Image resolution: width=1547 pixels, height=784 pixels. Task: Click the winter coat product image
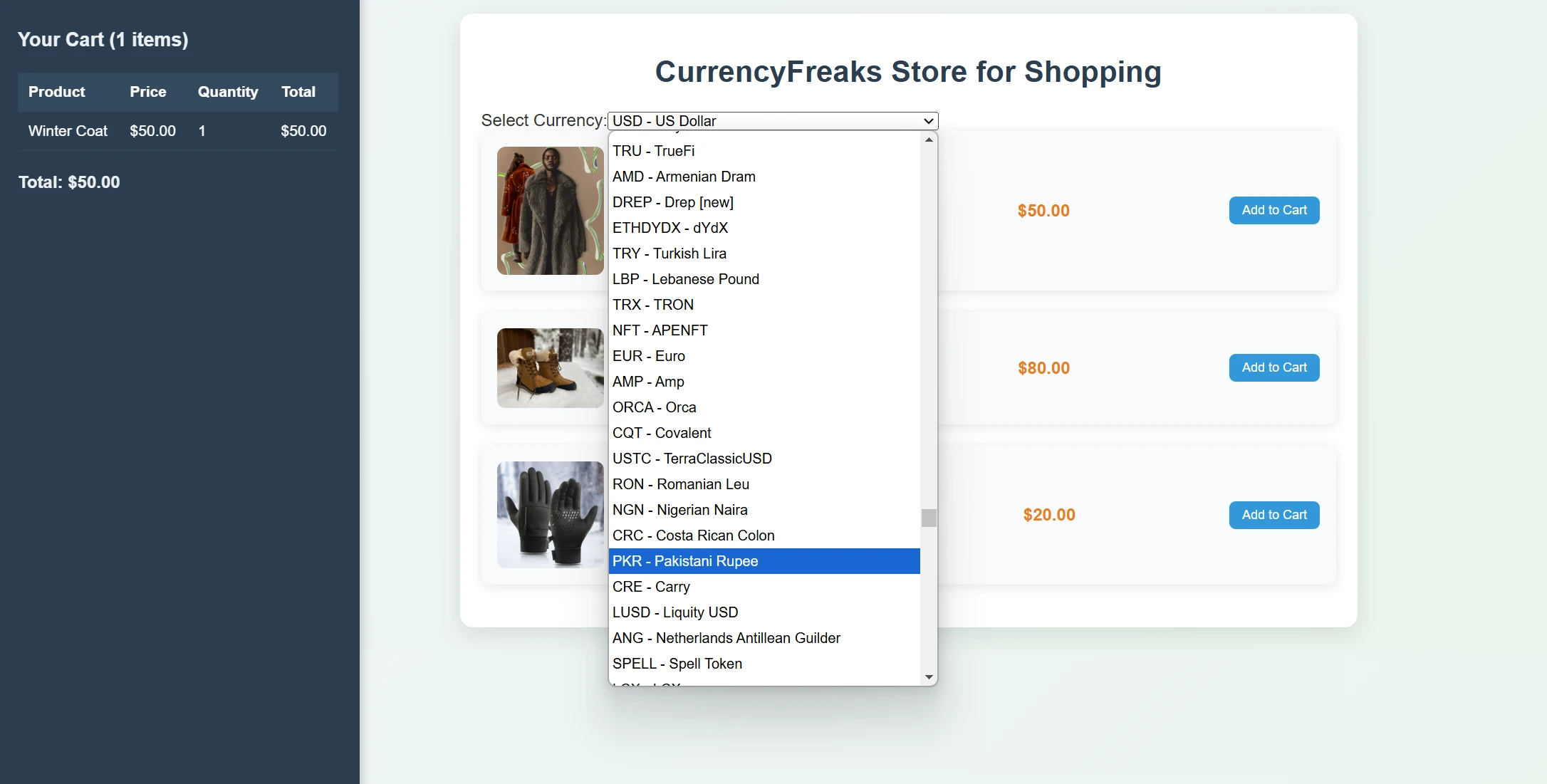[x=549, y=210]
